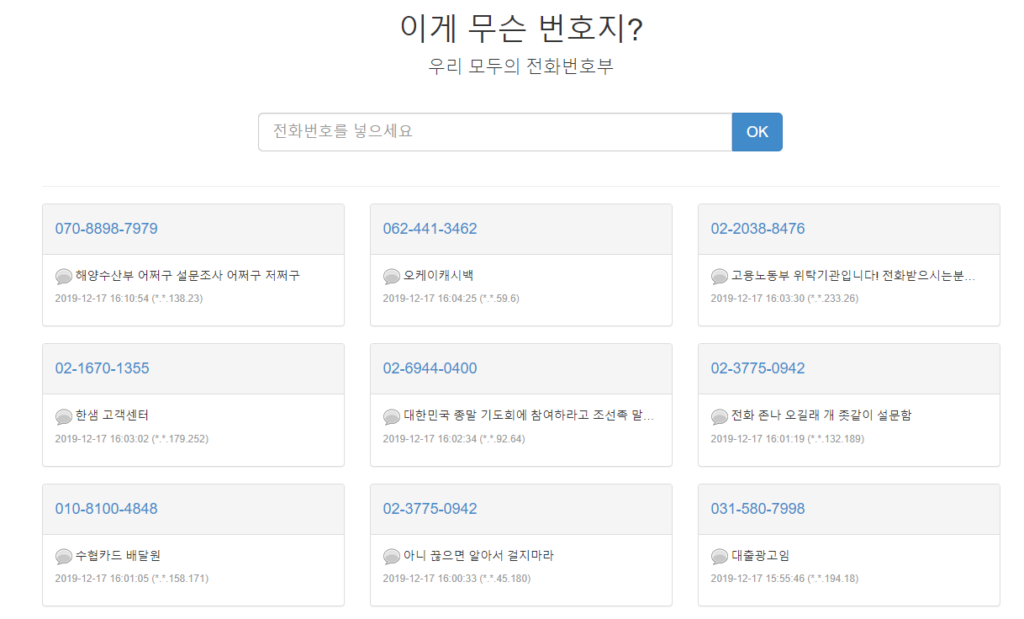1024x619 pixels.
Task: Click the speech bubble icon next to 대출광고임
Action: point(716,556)
